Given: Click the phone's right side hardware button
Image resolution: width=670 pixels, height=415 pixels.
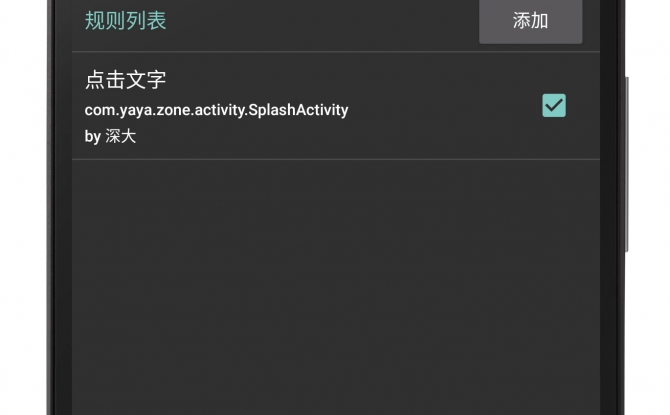Looking at the screenshot, I should click(x=627, y=165).
